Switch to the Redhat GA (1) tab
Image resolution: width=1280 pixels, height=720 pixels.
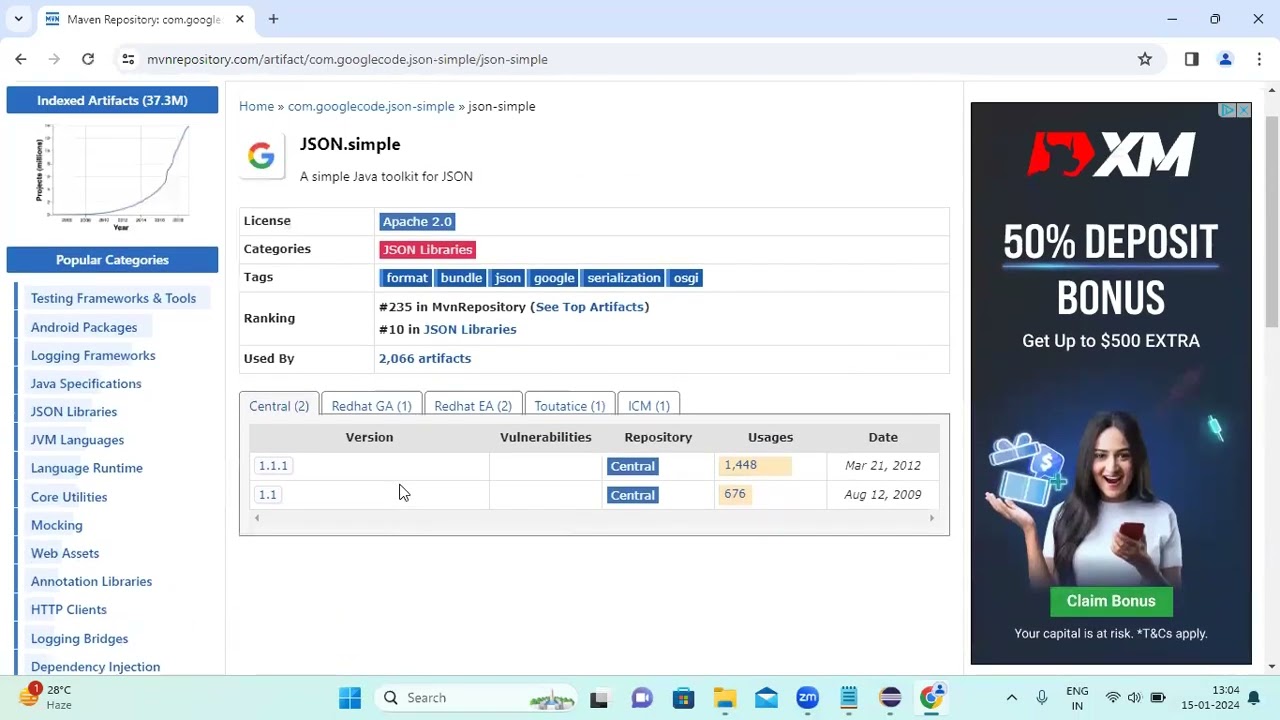tap(371, 406)
